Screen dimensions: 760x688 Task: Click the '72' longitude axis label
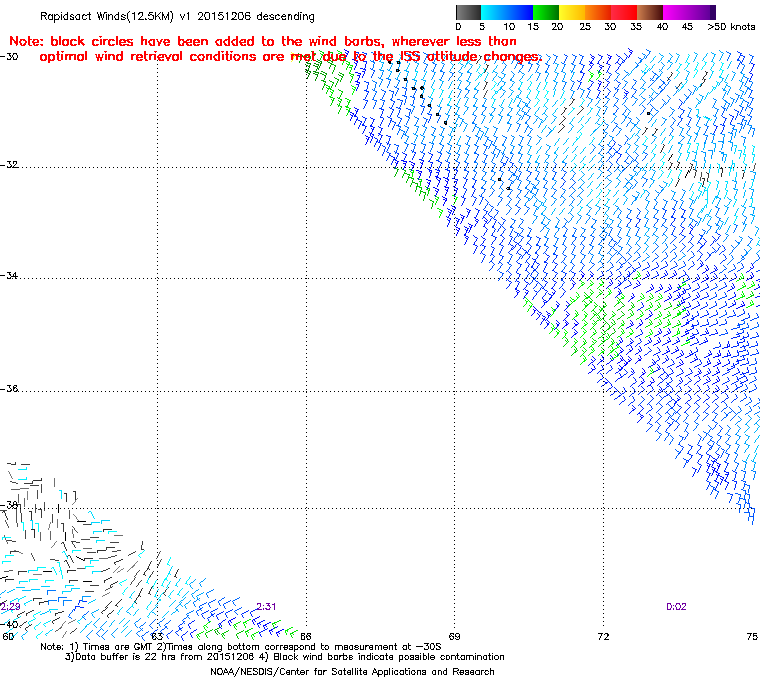click(x=603, y=636)
